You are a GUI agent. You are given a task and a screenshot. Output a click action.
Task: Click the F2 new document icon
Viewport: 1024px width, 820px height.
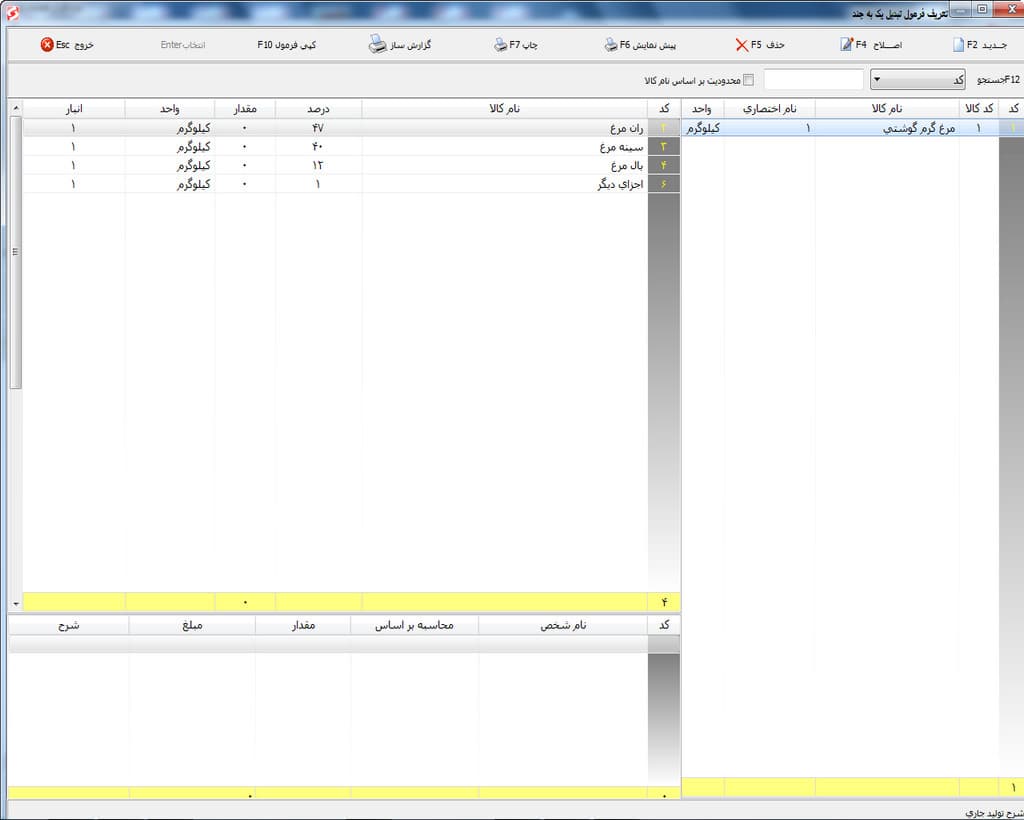click(958, 44)
